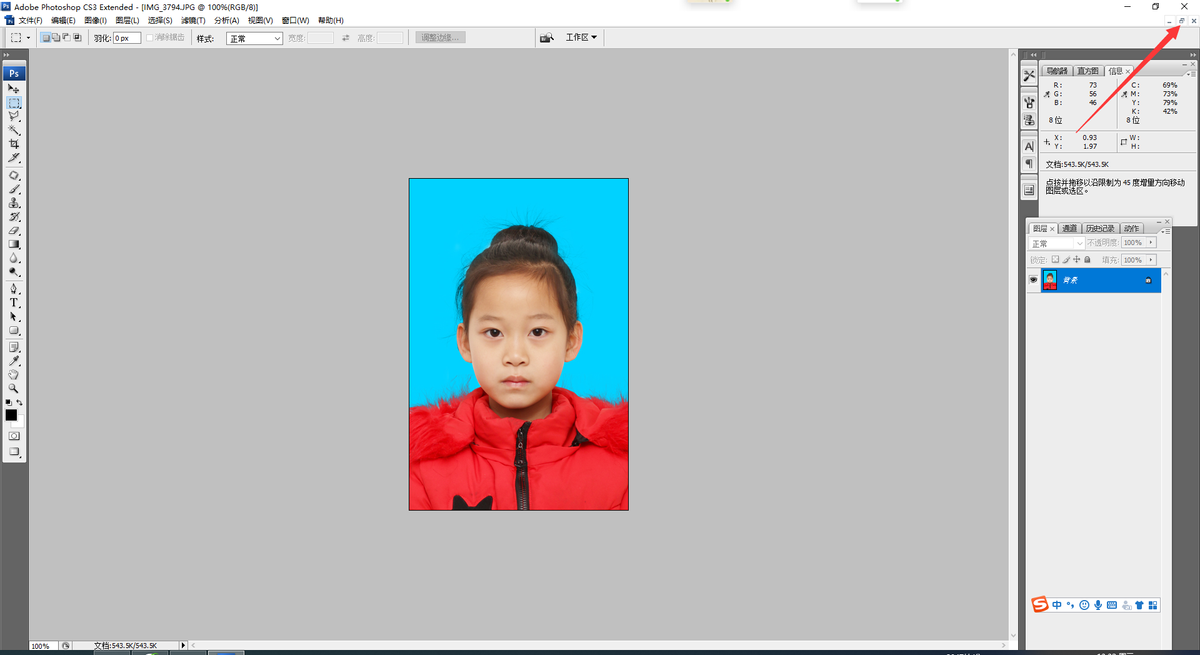Select the Rectangular Marquee tool in toolbox
1200x655 pixels.
(14, 103)
